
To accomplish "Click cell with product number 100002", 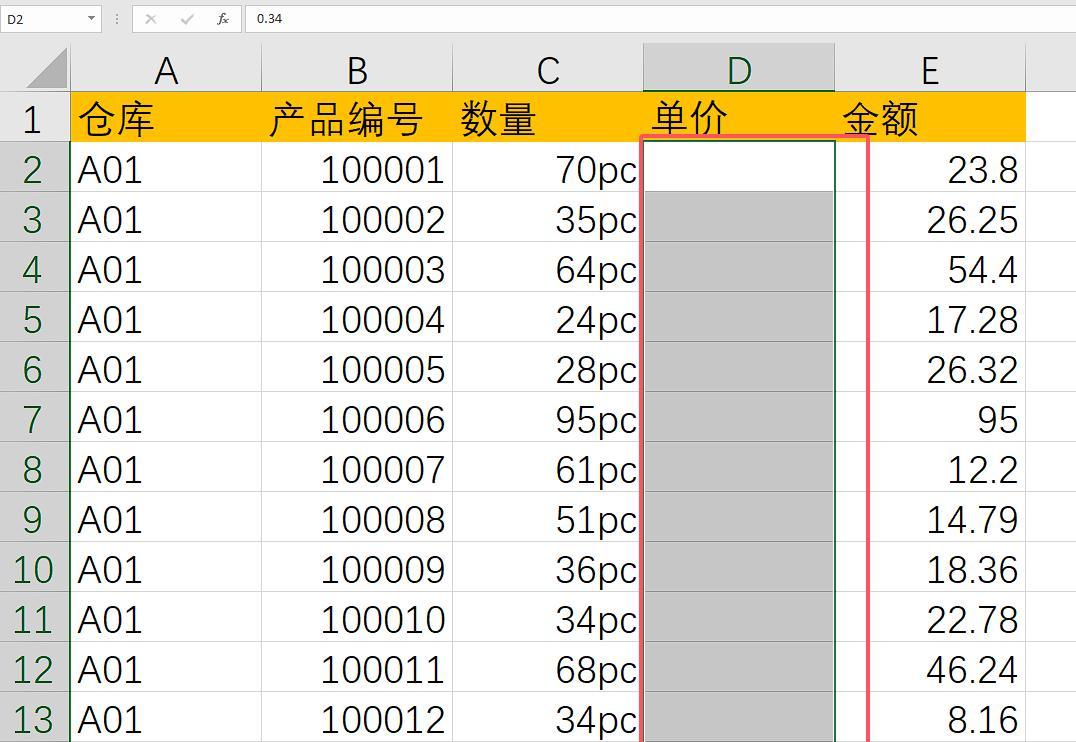I will [x=357, y=218].
